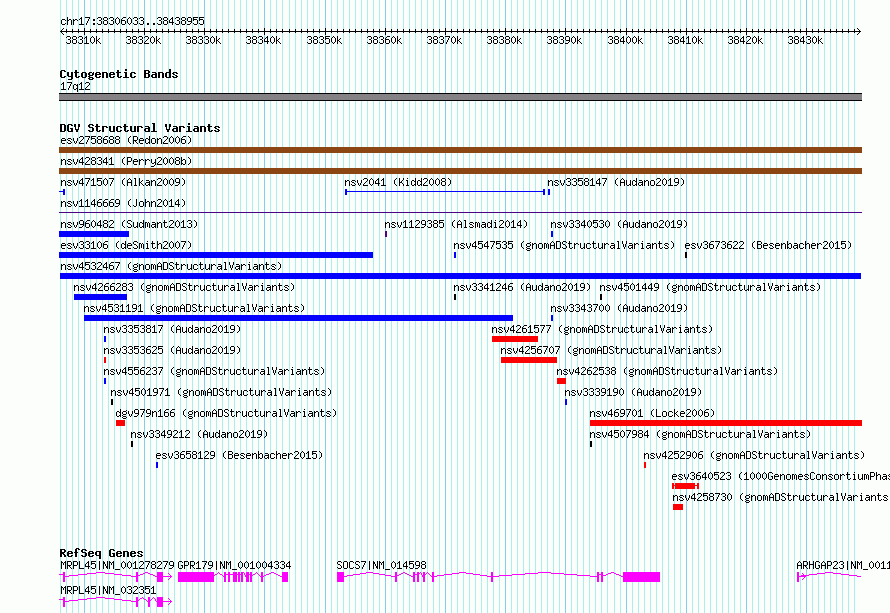
Task: Select nsv4532467 (gnomADStructuralVariants) label
Action: coord(171,266)
